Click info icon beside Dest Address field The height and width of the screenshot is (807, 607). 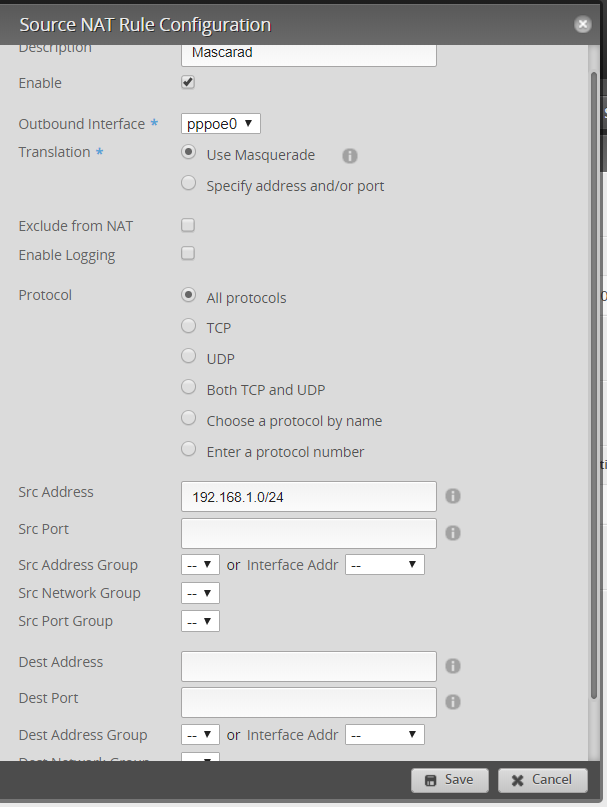click(453, 666)
